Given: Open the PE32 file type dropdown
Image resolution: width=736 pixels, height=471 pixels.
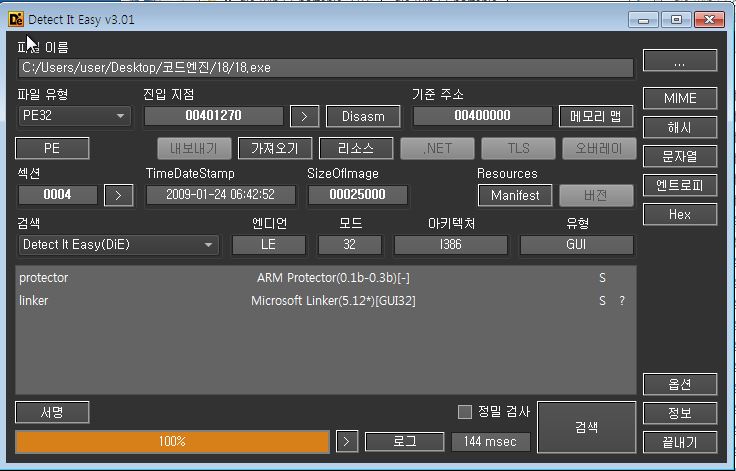Looking at the screenshot, I should (x=74, y=116).
